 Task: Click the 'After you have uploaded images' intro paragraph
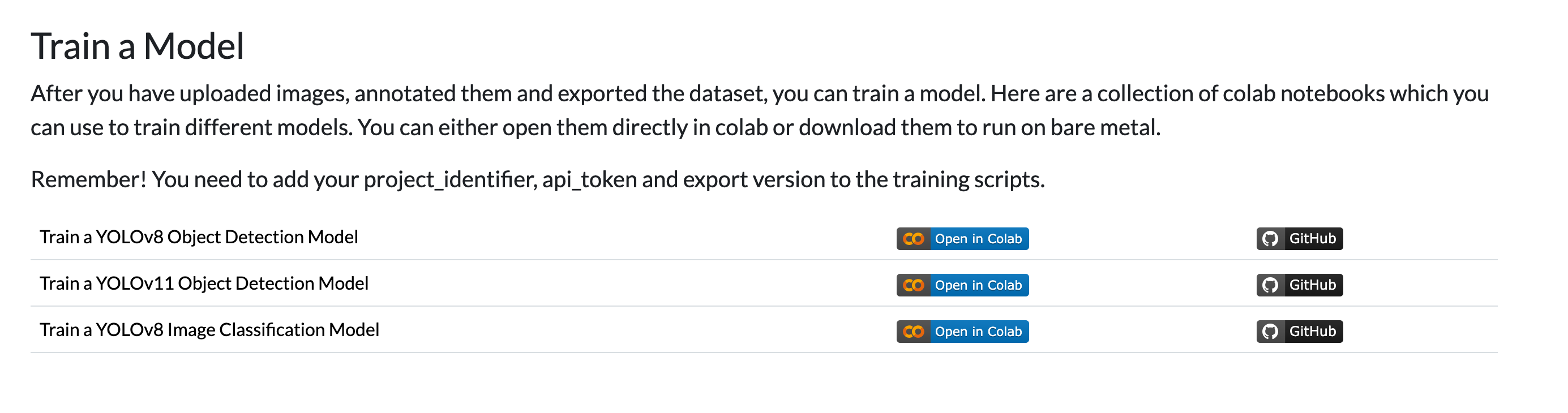tap(760, 111)
